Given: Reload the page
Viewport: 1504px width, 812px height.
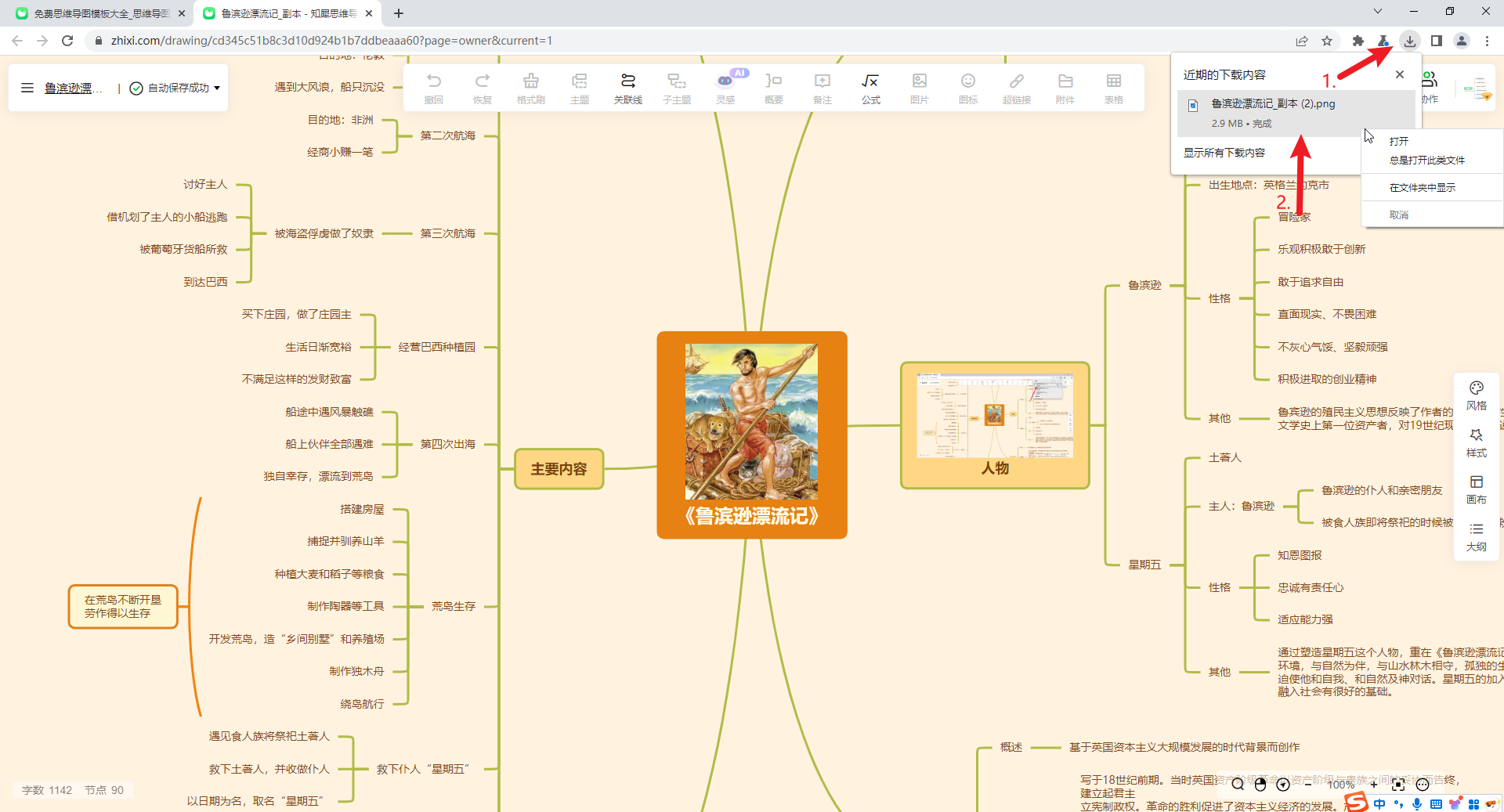Looking at the screenshot, I should tap(67, 41).
